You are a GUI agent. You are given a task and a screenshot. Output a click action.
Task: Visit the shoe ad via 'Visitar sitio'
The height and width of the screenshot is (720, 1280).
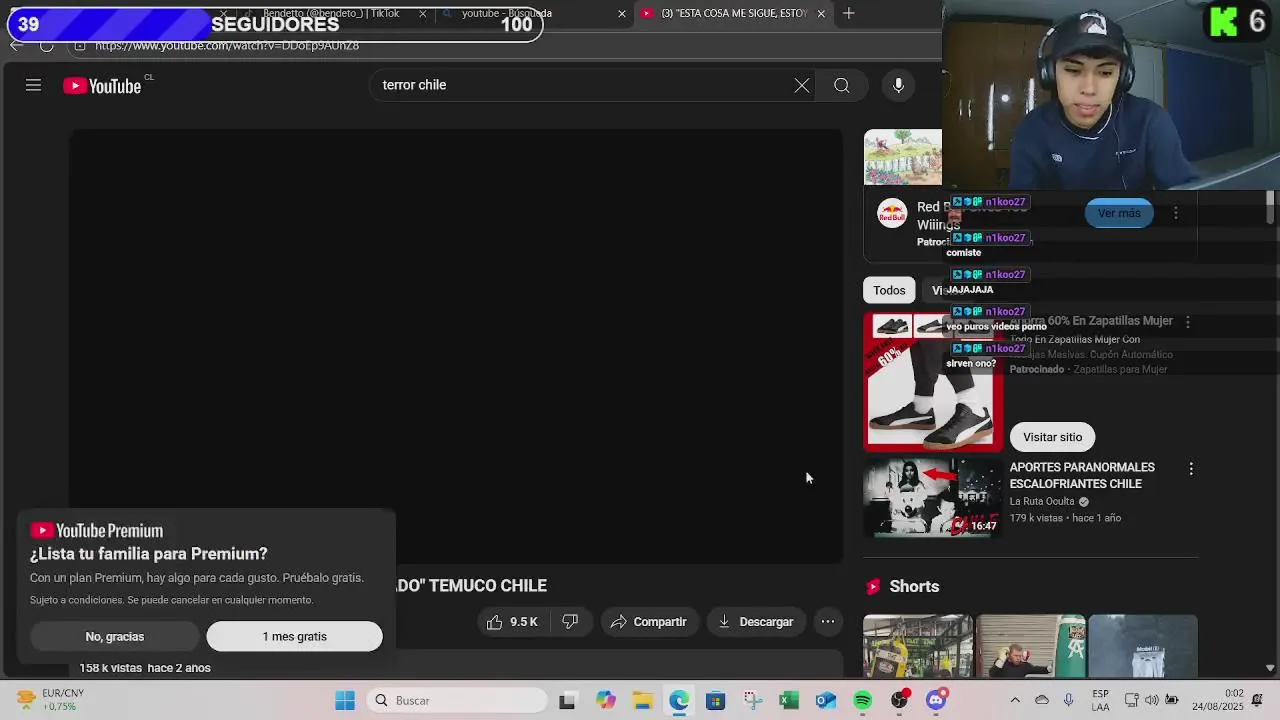(1052, 437)
